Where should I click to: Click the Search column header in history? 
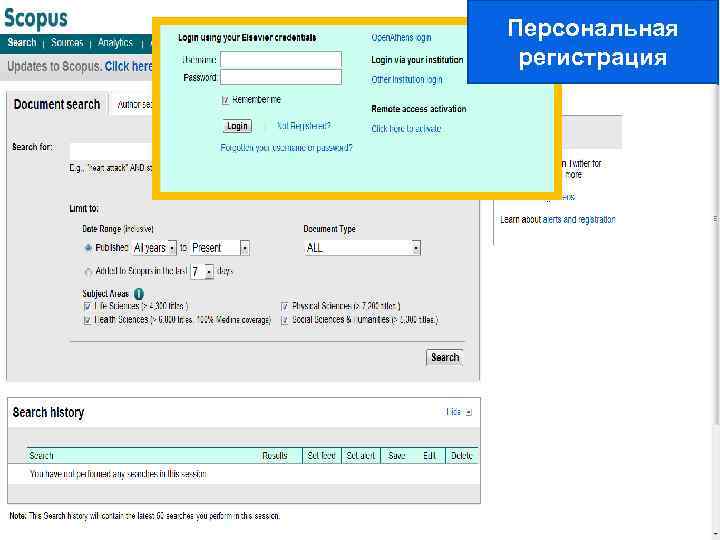(x=41, y=456)
